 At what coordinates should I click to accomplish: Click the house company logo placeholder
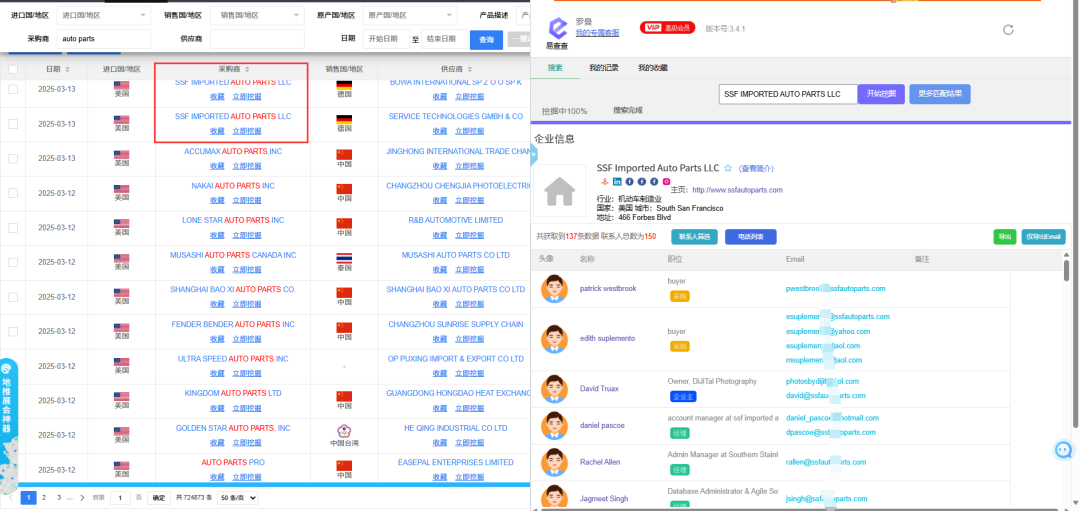click(559, 191)
